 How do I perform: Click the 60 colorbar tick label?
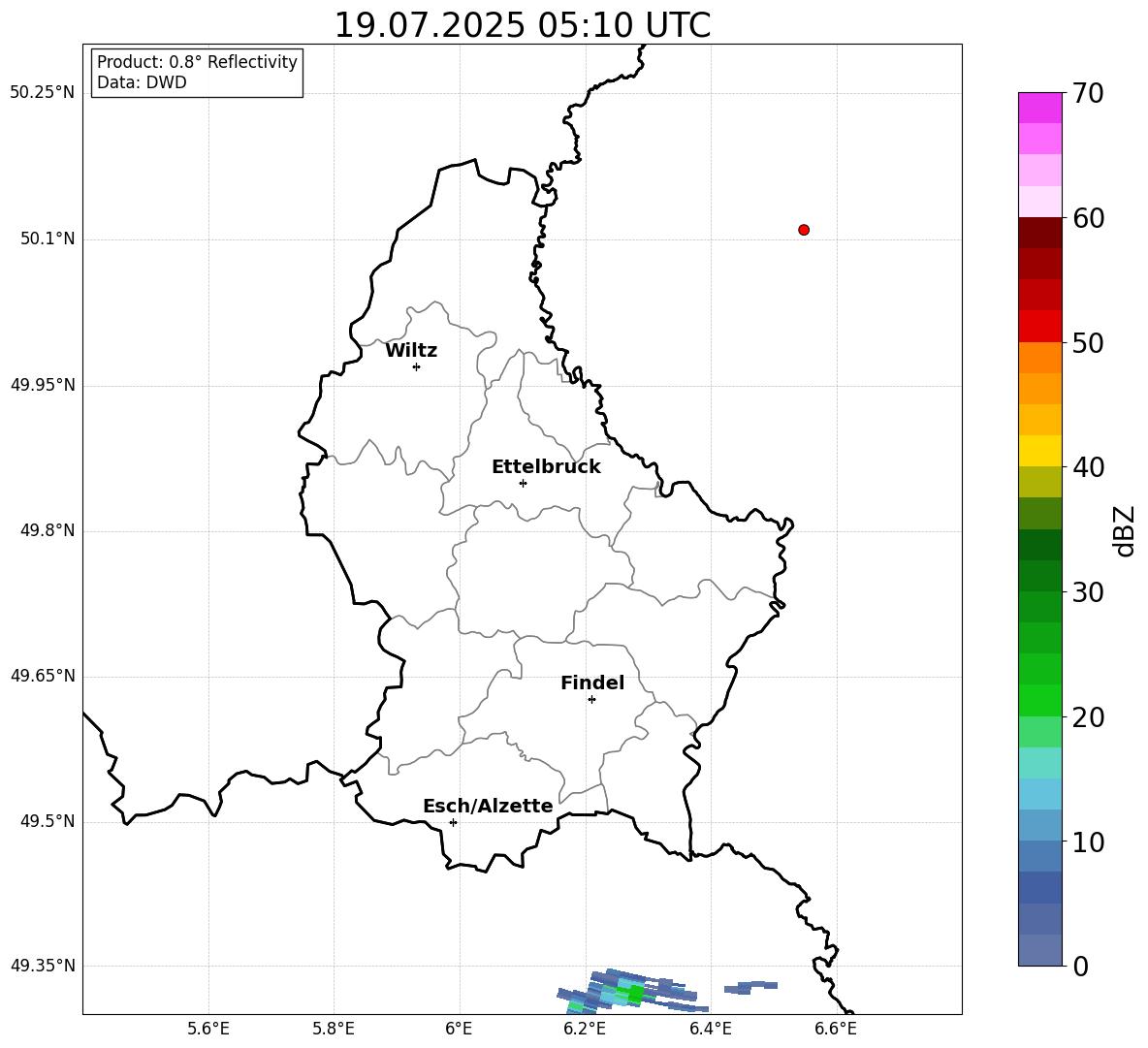(x=1088, y=218)
